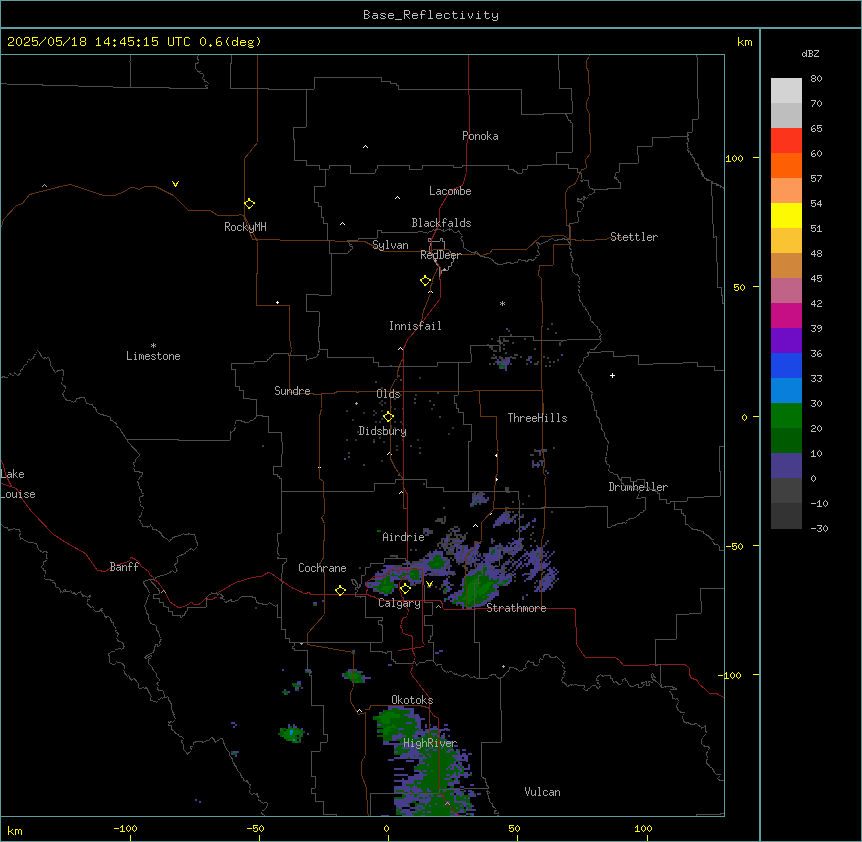Click the 80 value in the dBZ legend
The width and height of the screenshot is (862, 842).
816,79
